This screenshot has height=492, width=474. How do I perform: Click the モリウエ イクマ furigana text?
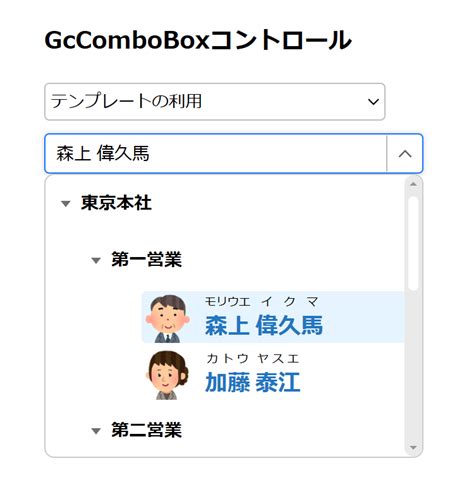point(262,302)
